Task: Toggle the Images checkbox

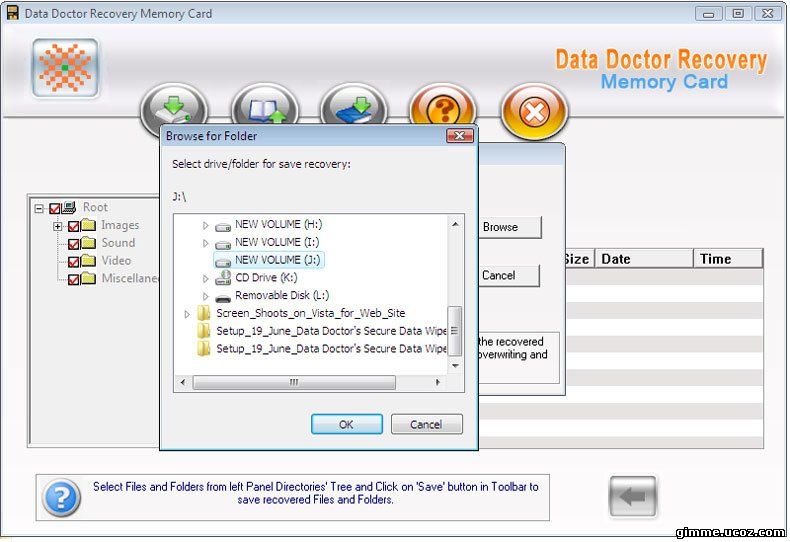Action: point(74,226)
